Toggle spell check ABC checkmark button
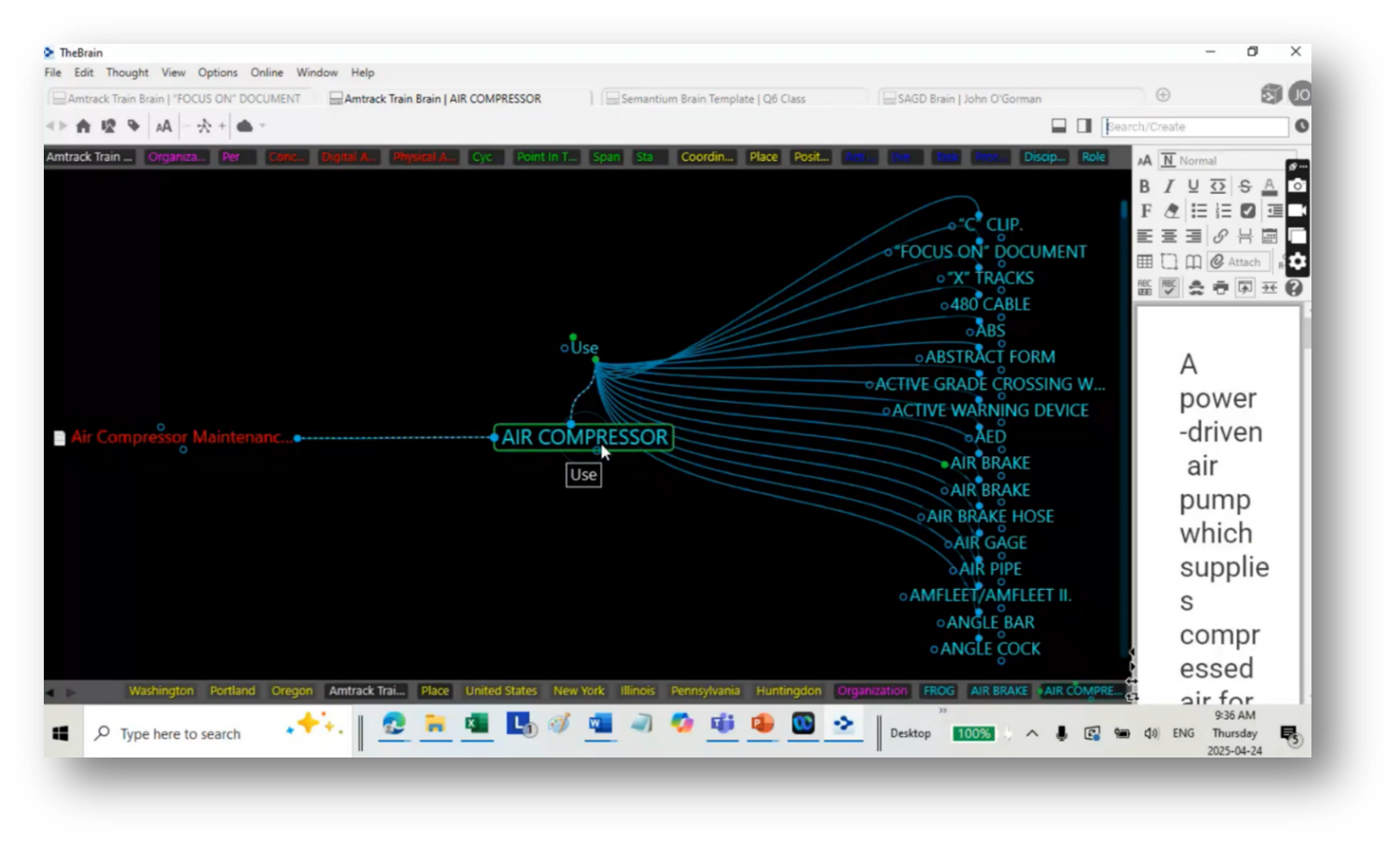1400x846 pixels. [1169, 288]
